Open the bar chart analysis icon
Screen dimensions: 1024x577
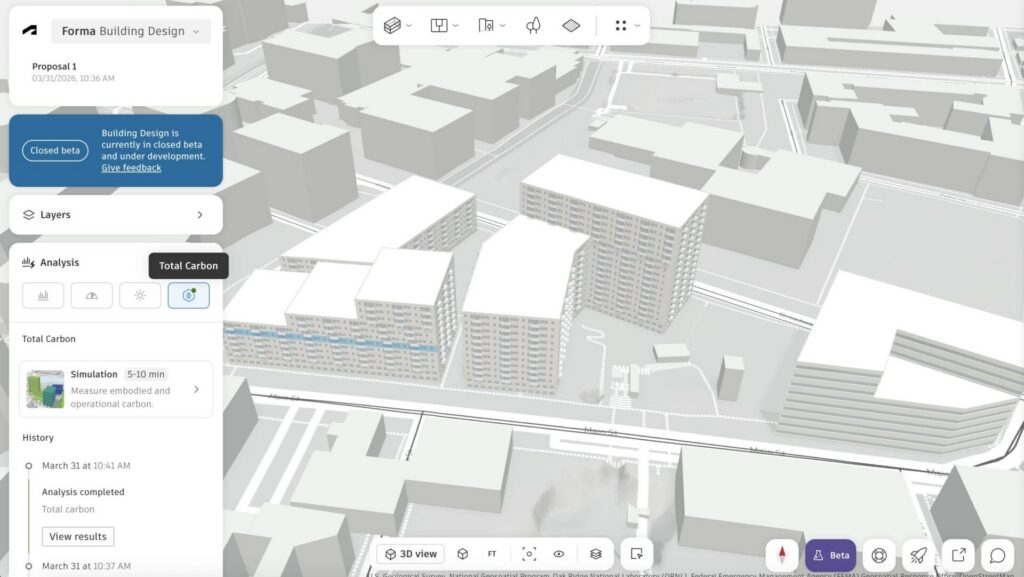click(43, 295)
